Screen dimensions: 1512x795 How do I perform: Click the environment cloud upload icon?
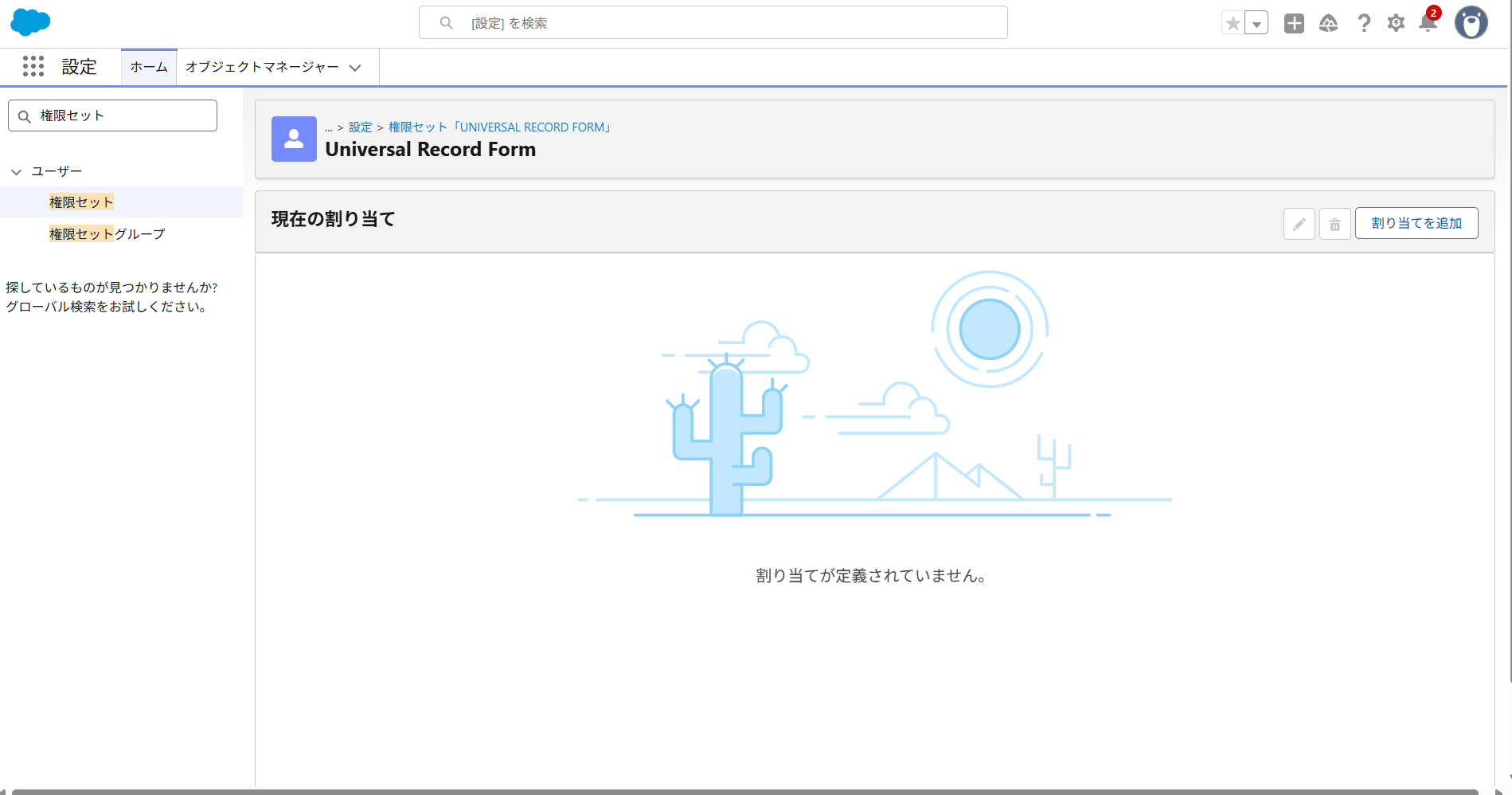coord(1328,23)
